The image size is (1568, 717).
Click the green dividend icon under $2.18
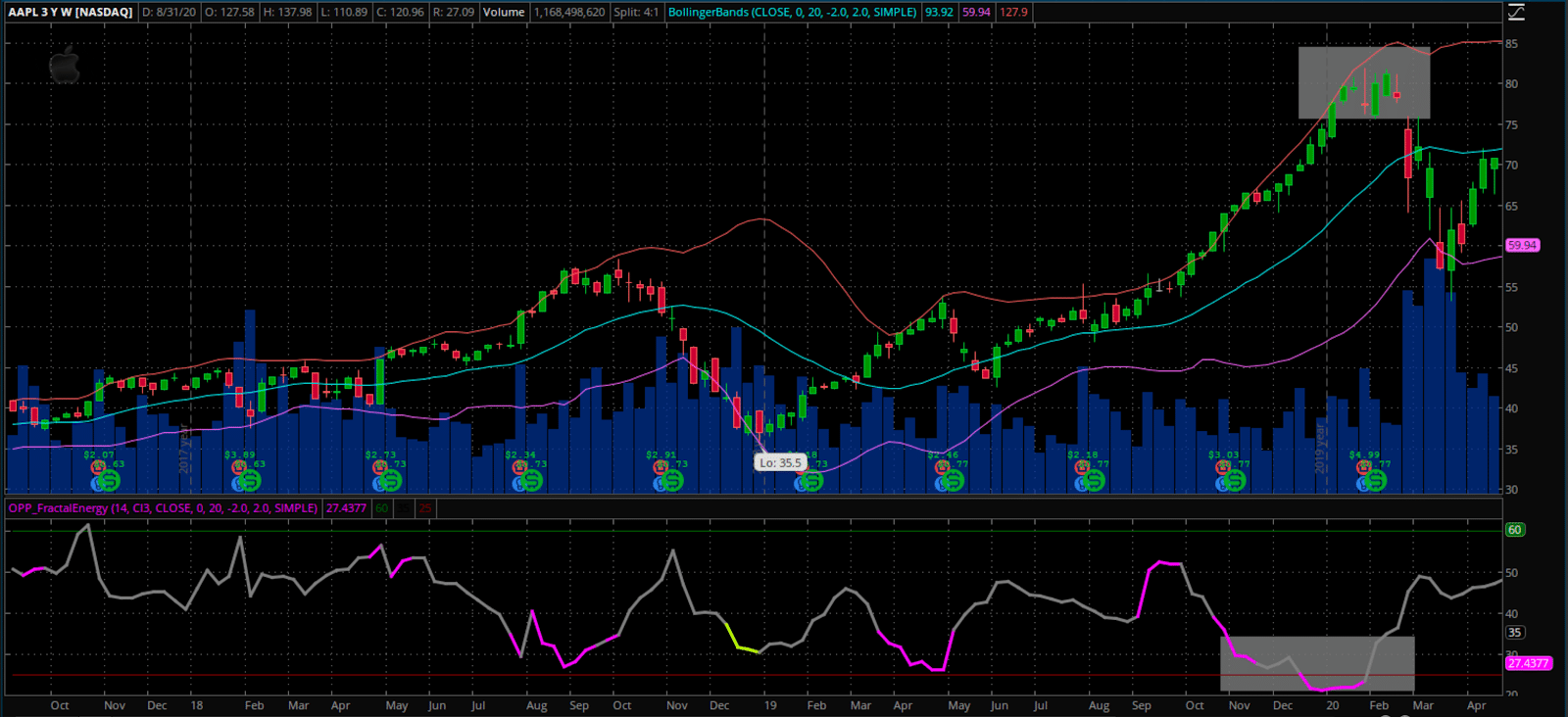pos(1094,481)
